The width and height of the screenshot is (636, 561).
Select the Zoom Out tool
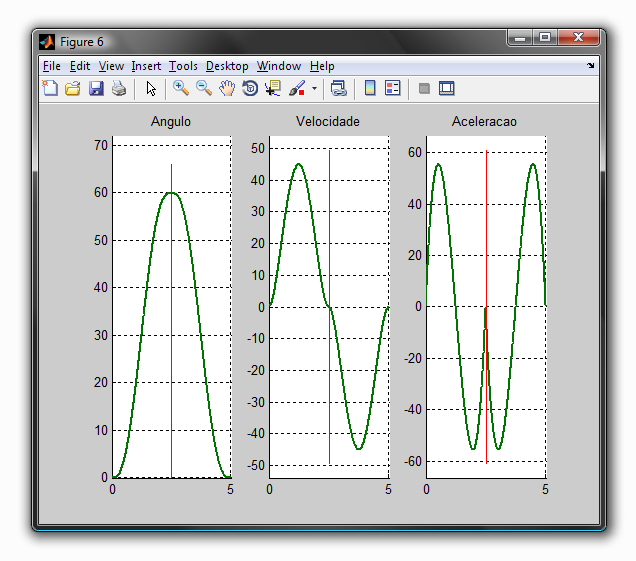(204, 89)
